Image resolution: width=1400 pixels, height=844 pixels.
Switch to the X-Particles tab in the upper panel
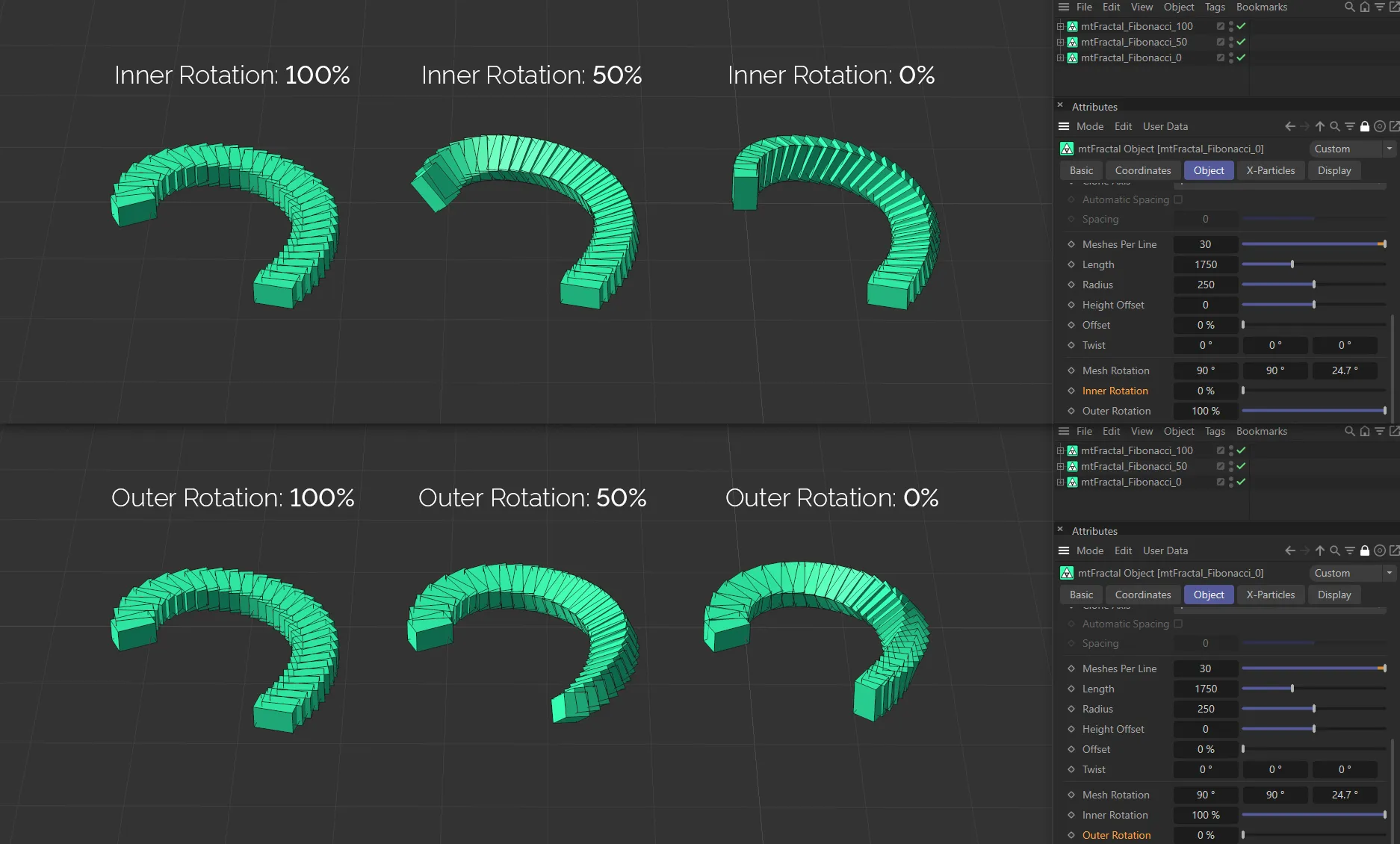point(1270,170)
